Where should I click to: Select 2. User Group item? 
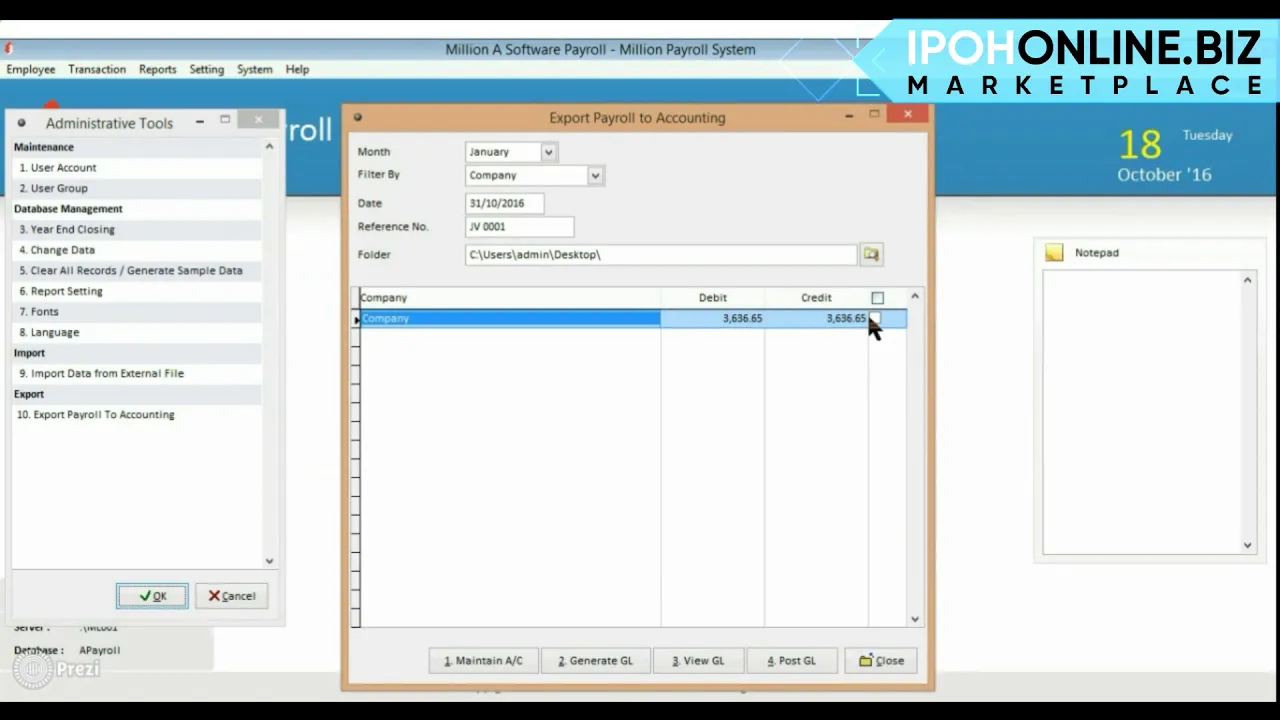pos(137,188)
